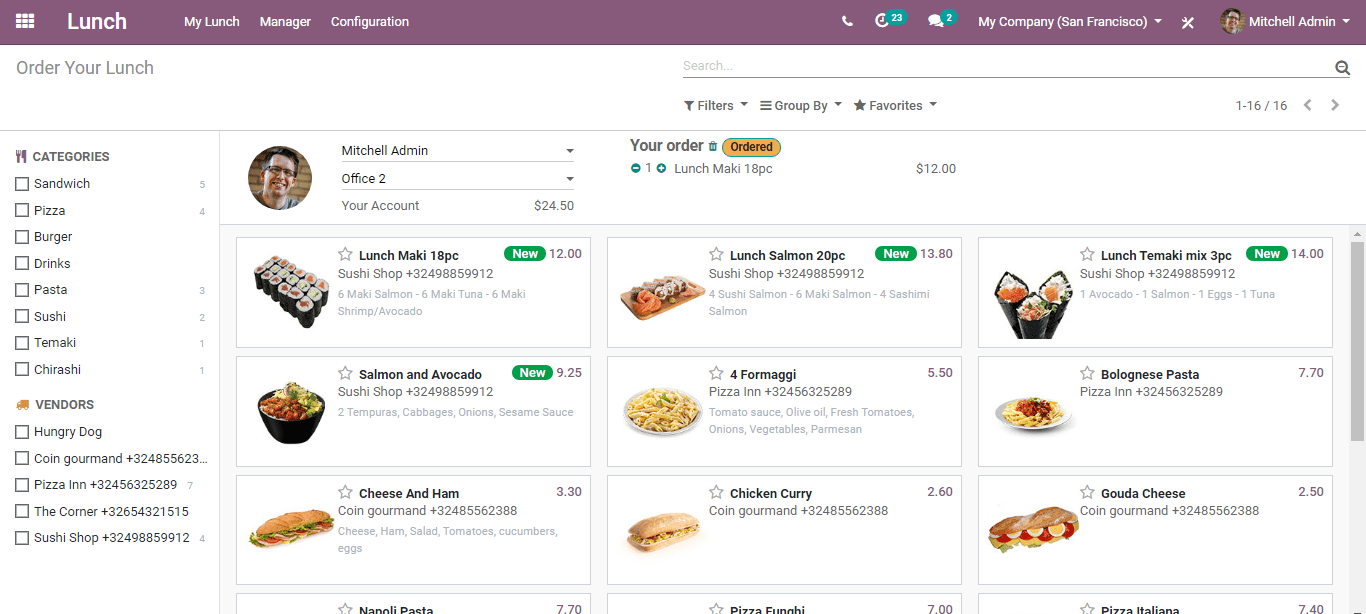Star the 4 Formaggi pizza
Screen dimensions: 1366x614
pos(716,373)
